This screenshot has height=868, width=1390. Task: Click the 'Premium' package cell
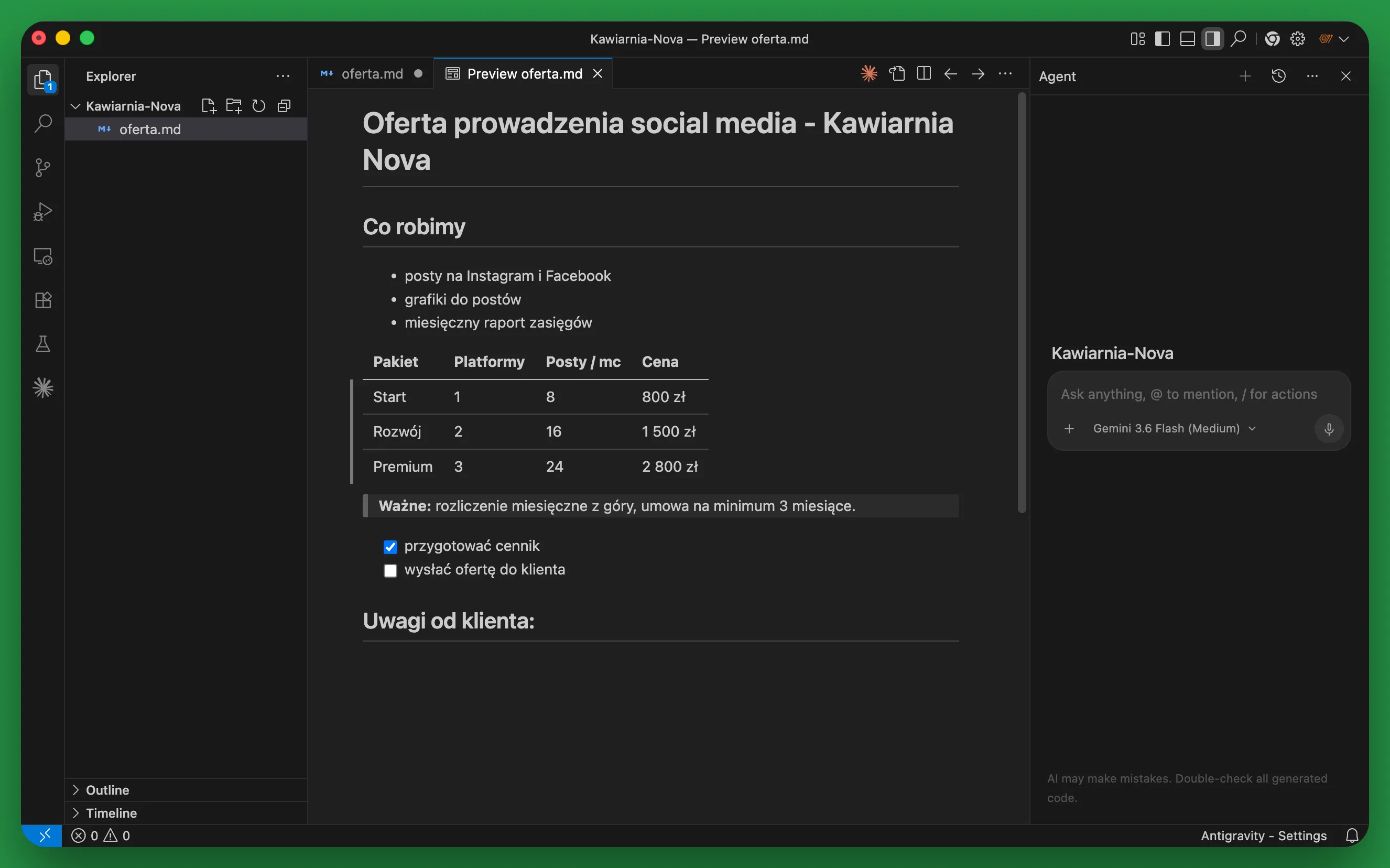click(x=403, y=466)
